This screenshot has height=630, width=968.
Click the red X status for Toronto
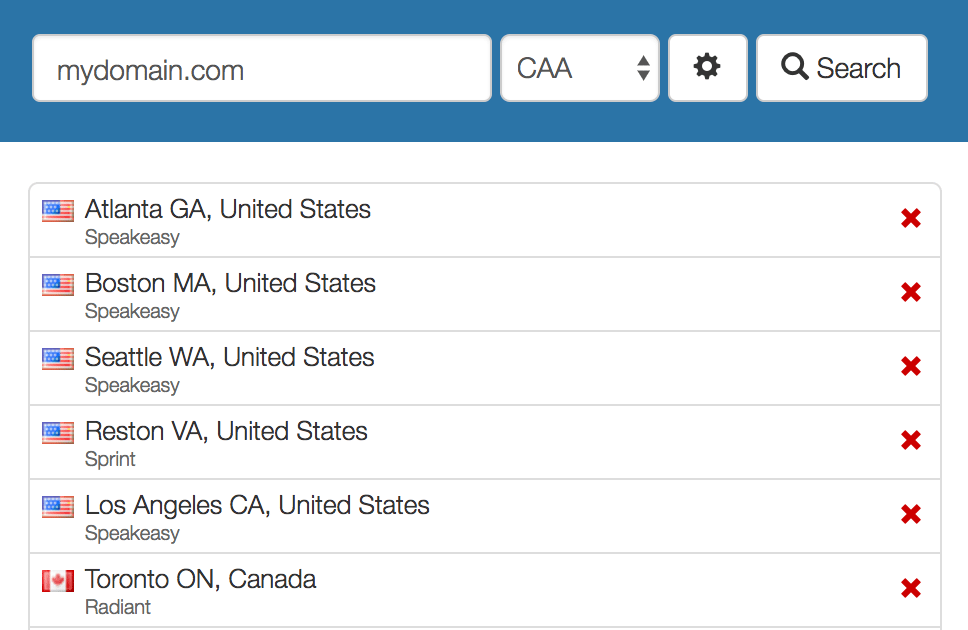911,589
